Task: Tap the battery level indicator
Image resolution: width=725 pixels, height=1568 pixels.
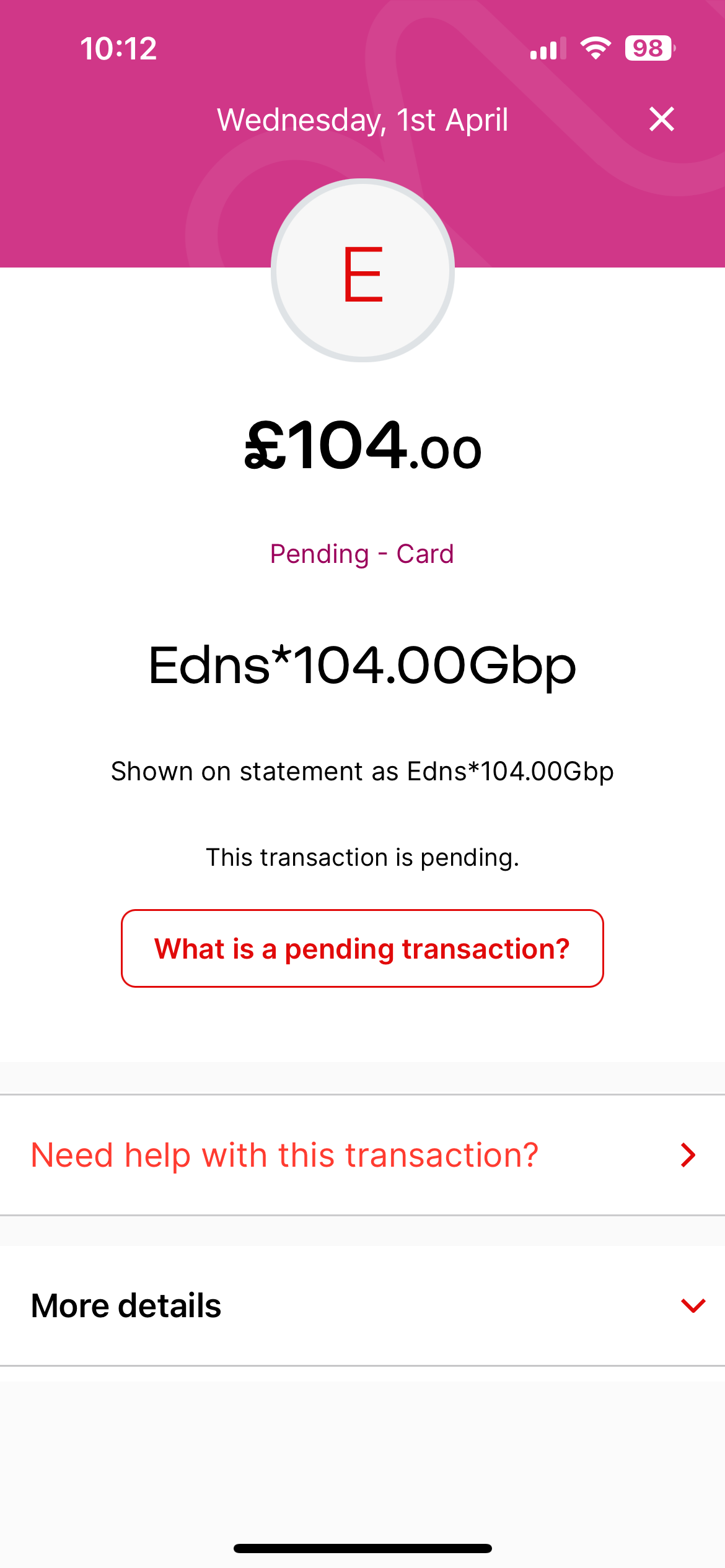Action: coord(649,48)
